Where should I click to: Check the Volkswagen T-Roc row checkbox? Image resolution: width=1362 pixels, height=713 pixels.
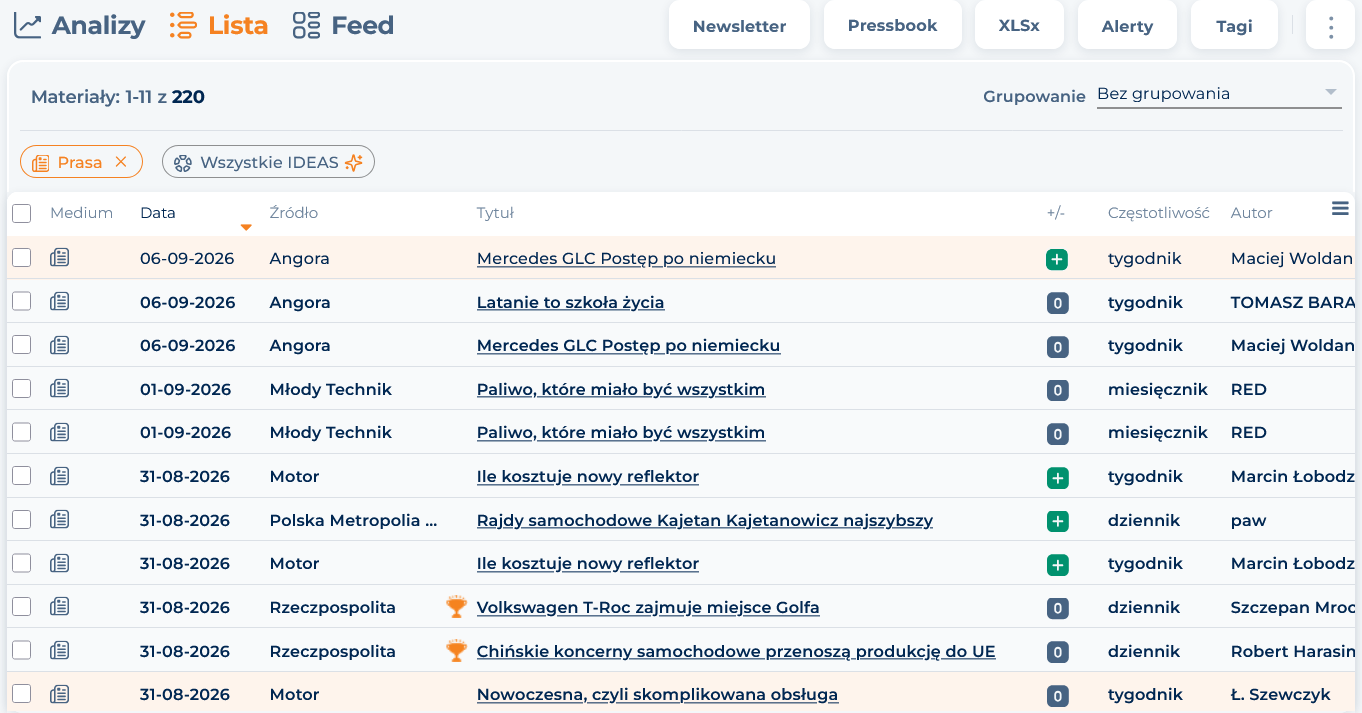click(22, 607)
